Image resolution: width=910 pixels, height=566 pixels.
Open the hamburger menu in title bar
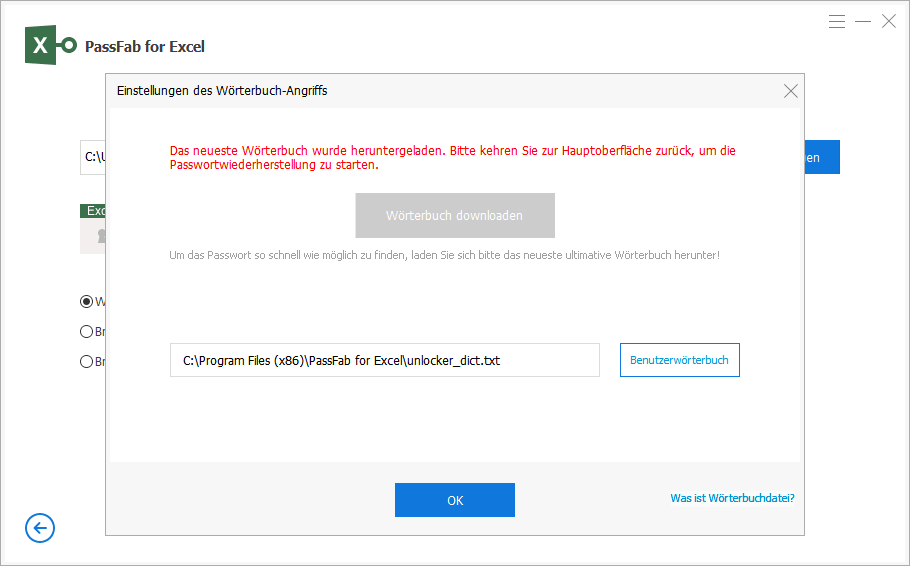[x=837, y=21]
